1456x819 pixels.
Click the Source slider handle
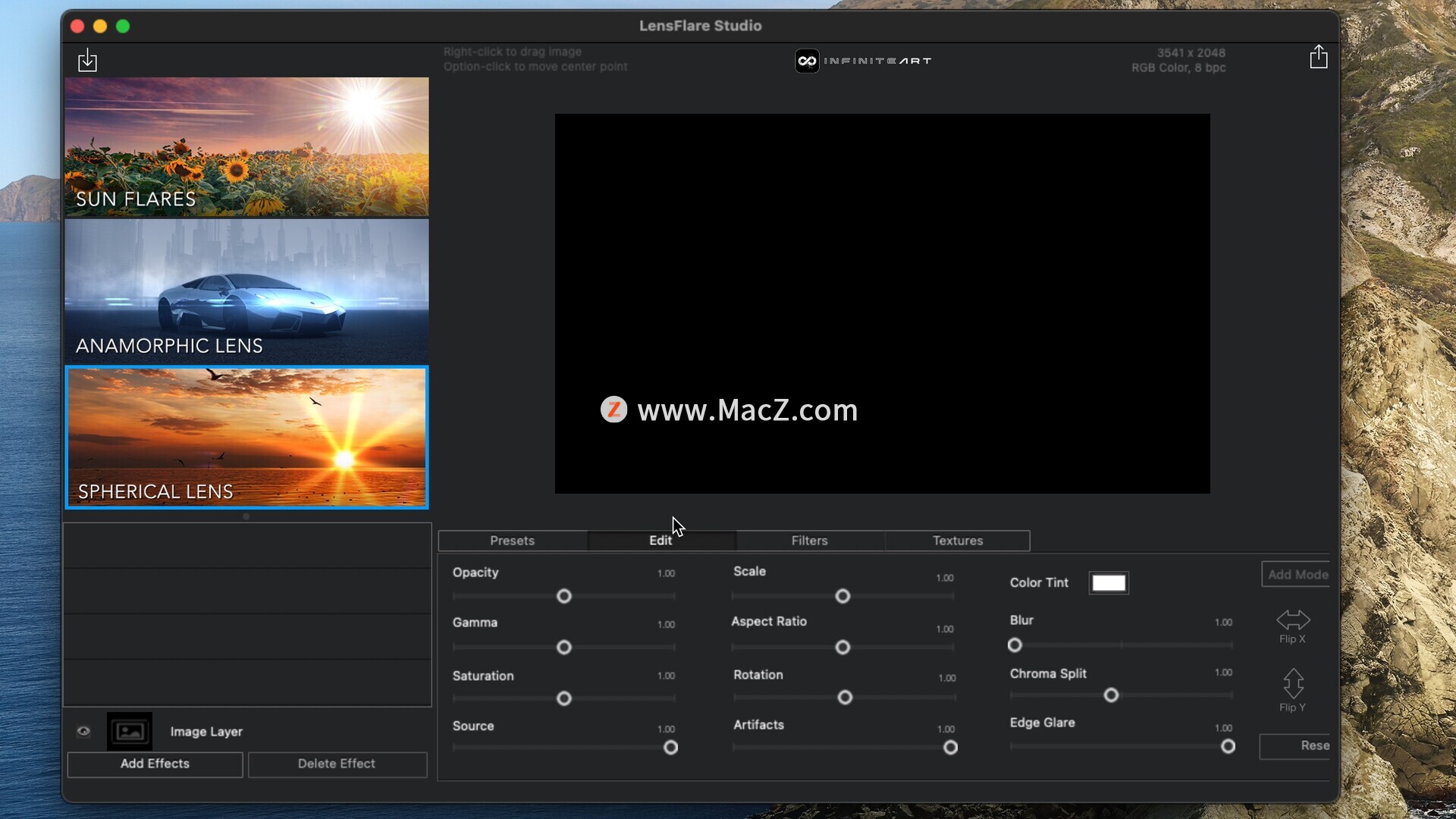[670, 748]
